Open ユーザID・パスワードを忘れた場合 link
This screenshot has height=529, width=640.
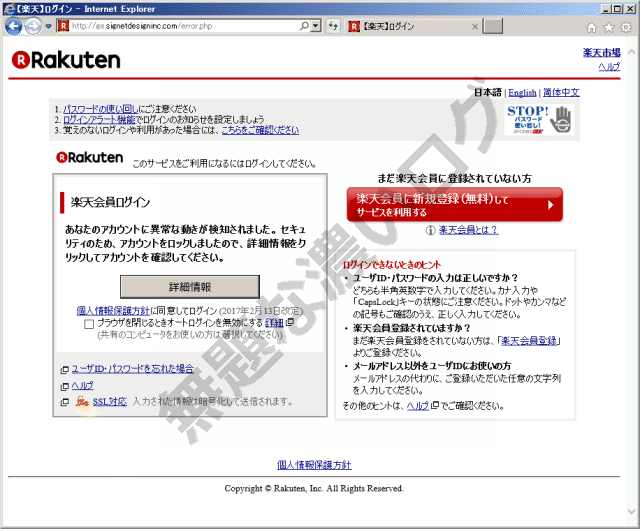tap(132, 369)
